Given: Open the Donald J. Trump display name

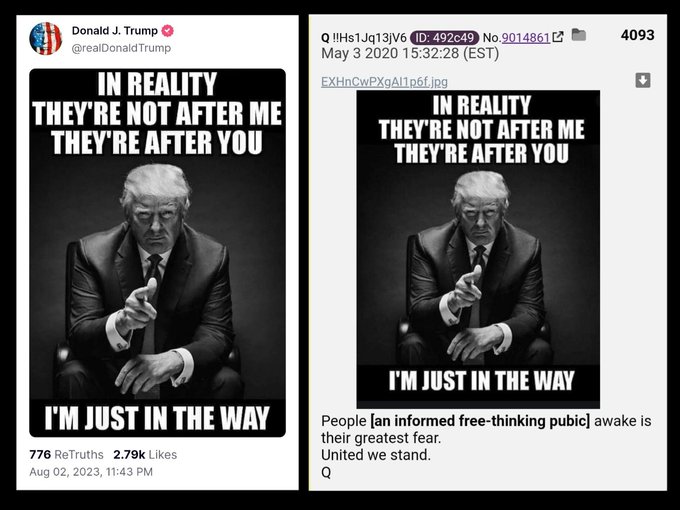Looking at the screenshot, I should click(114, 31).
